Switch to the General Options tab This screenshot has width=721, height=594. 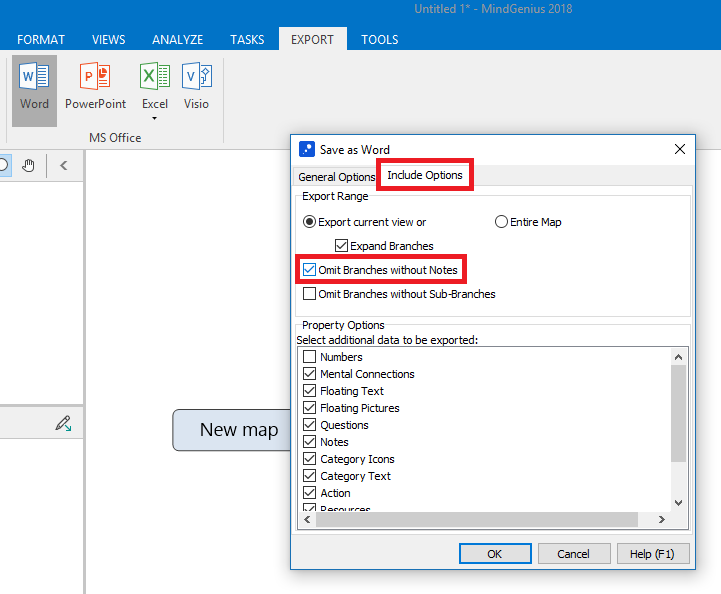click(x=337, y=177)
